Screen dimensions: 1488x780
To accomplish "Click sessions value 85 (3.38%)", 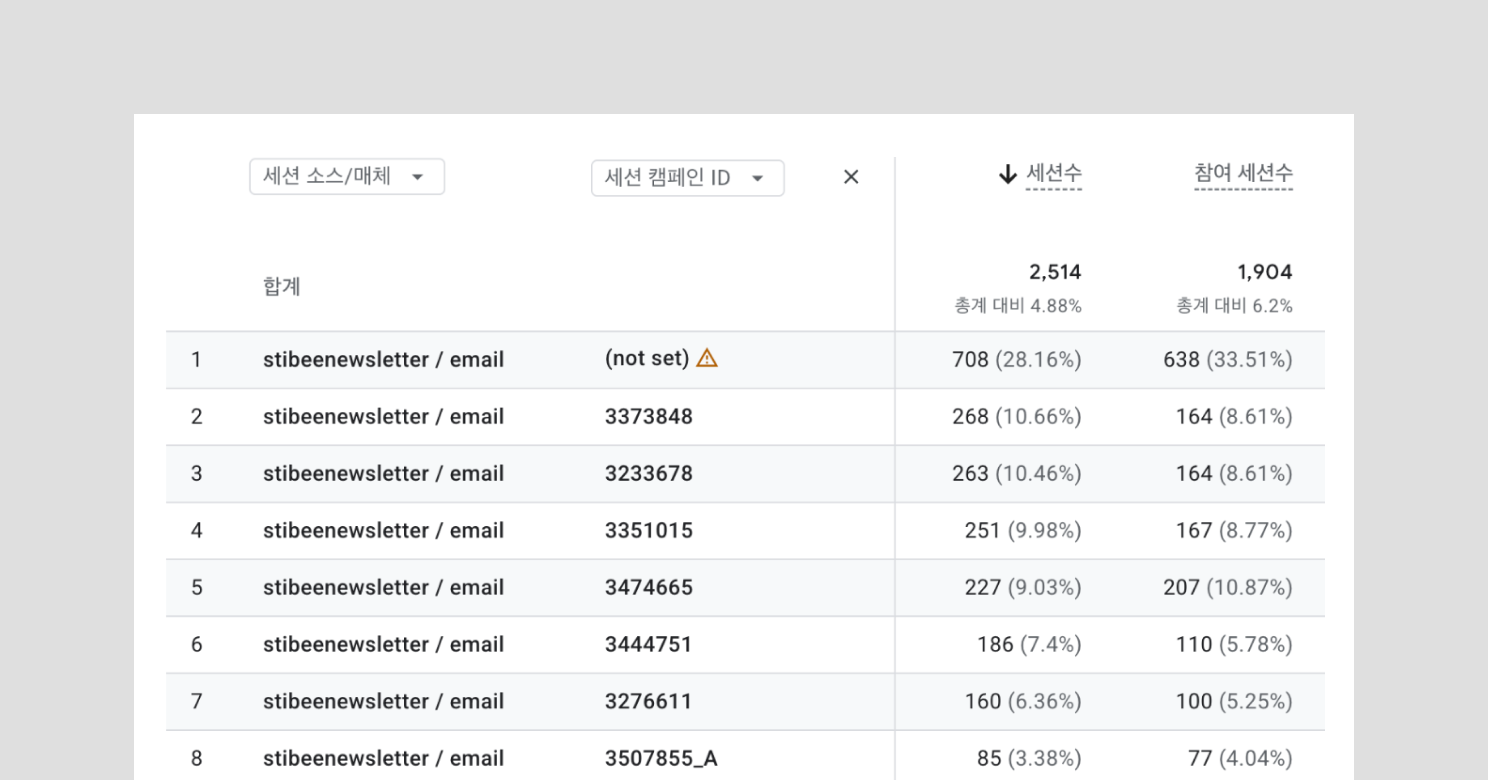I will (1029, 758).
